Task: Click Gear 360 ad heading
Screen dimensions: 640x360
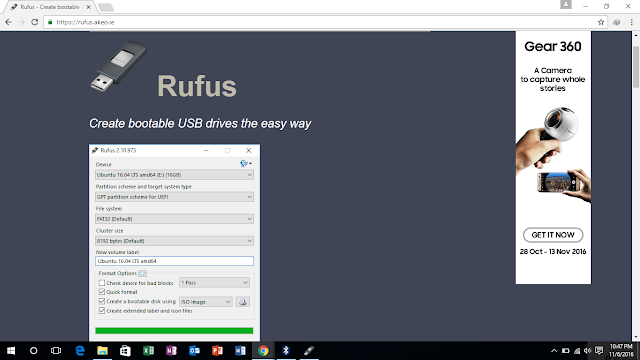Action: (x=553, y=47)
